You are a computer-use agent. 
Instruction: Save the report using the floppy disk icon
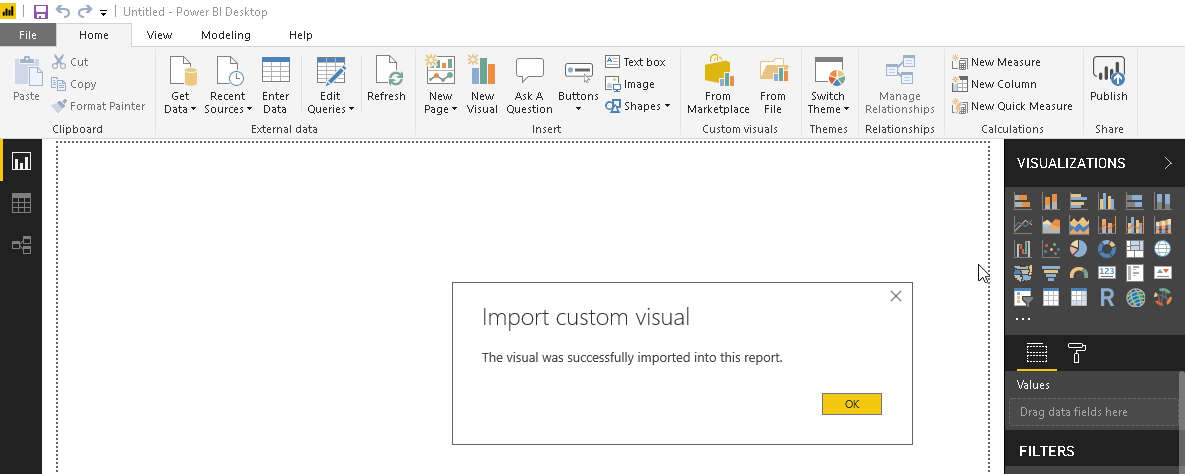click(x=41, y=12)
